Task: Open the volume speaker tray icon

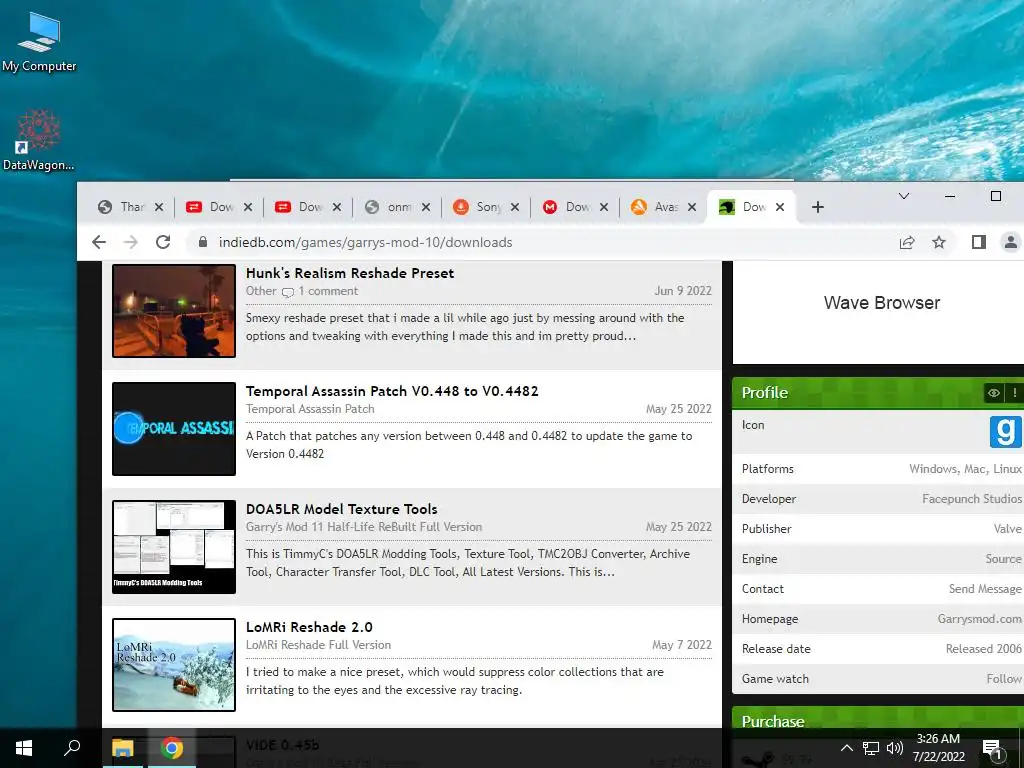Action: pos(895,748)
